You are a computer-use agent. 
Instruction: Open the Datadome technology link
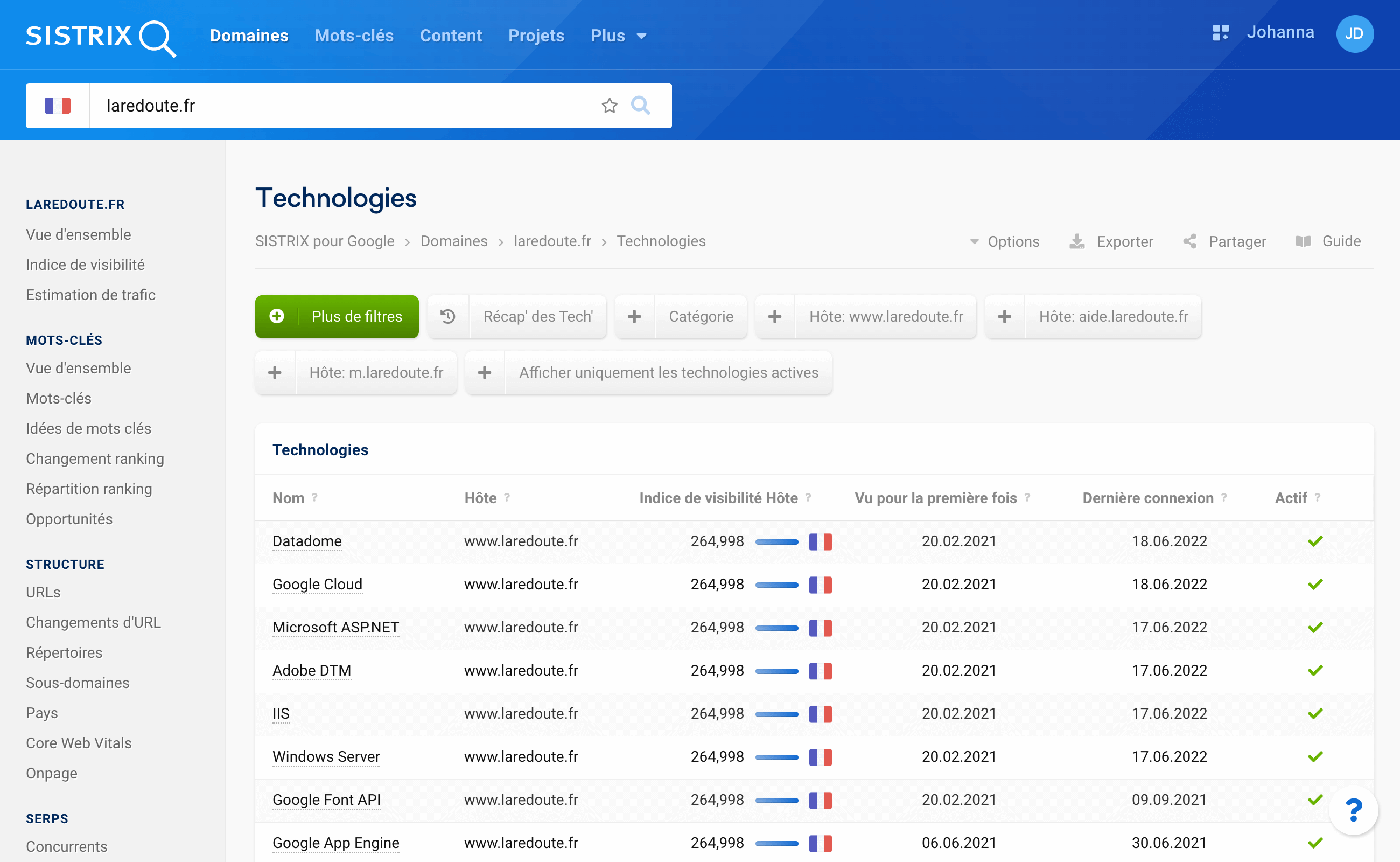point(307,541)
